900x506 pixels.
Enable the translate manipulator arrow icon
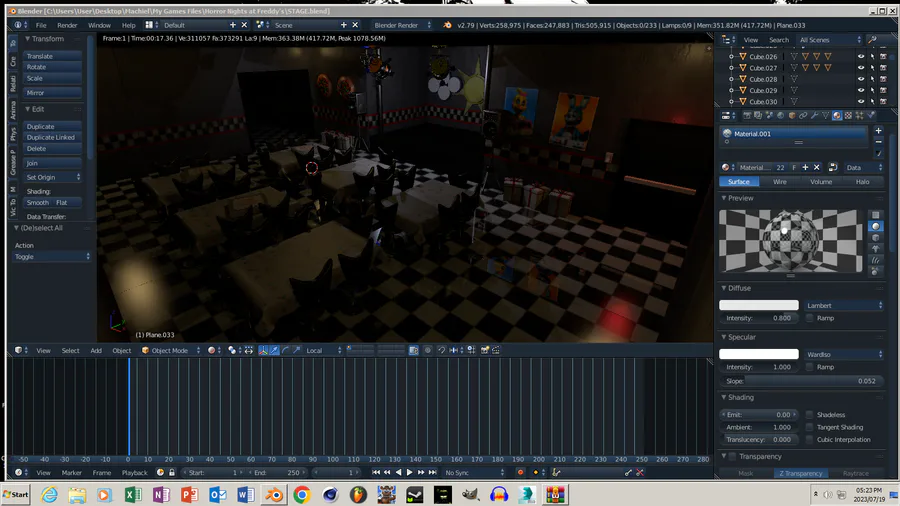click(274, 350)
